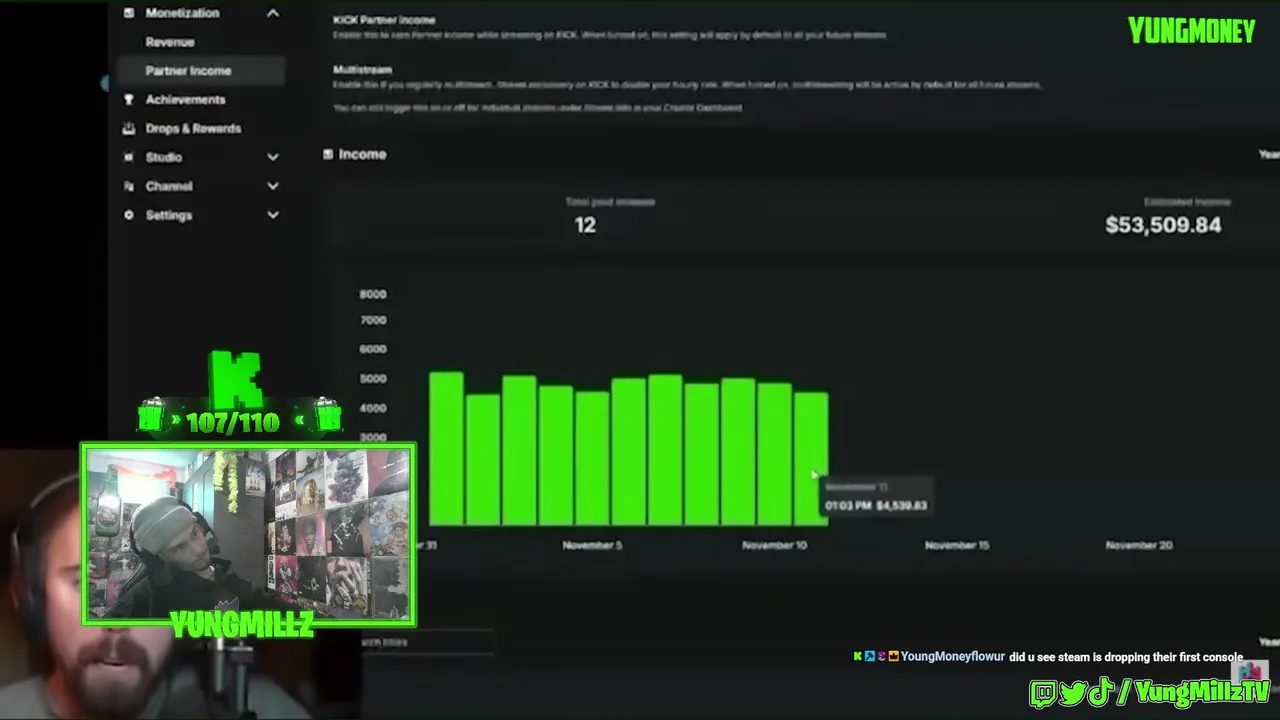Click the Achievements trophy icon
The width and height of the screenshot is (1280, 720).
pos(128,99)
